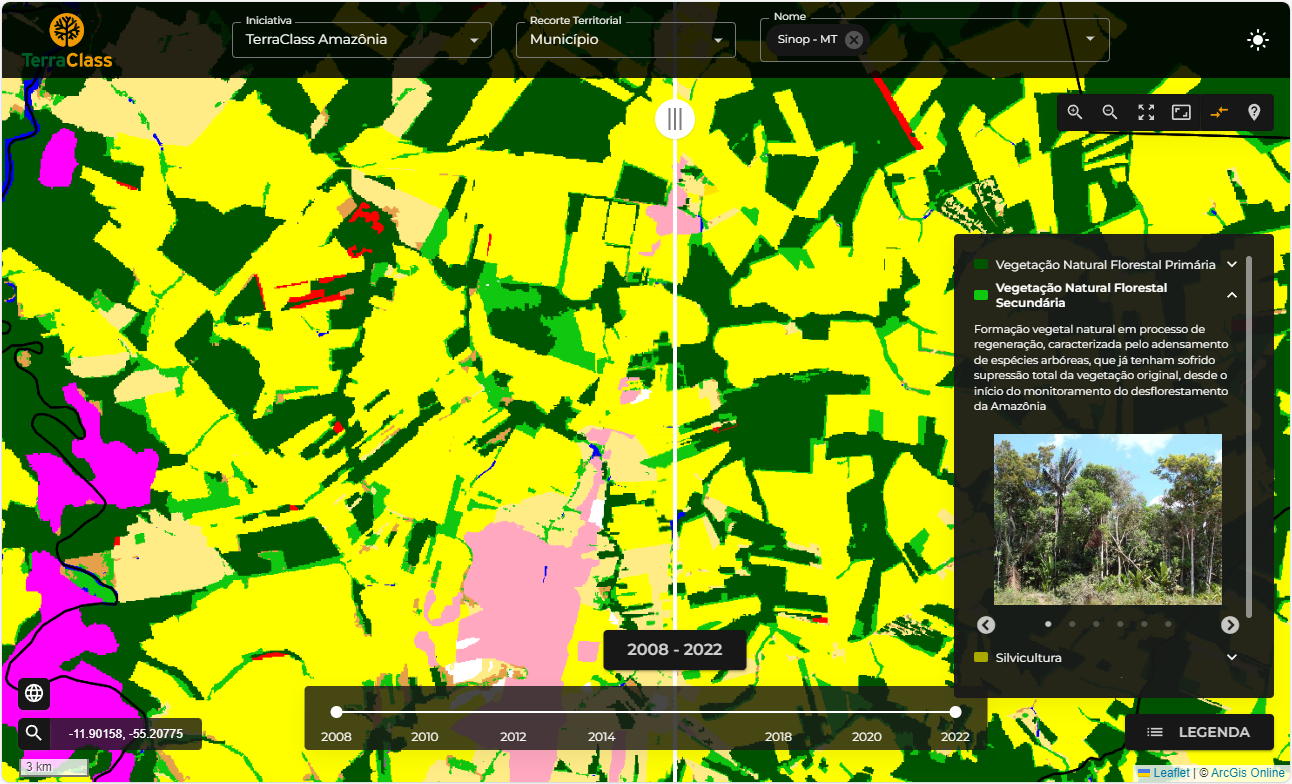
Task: Click the LEGENDA button
Action: [x=1199, y=732]
